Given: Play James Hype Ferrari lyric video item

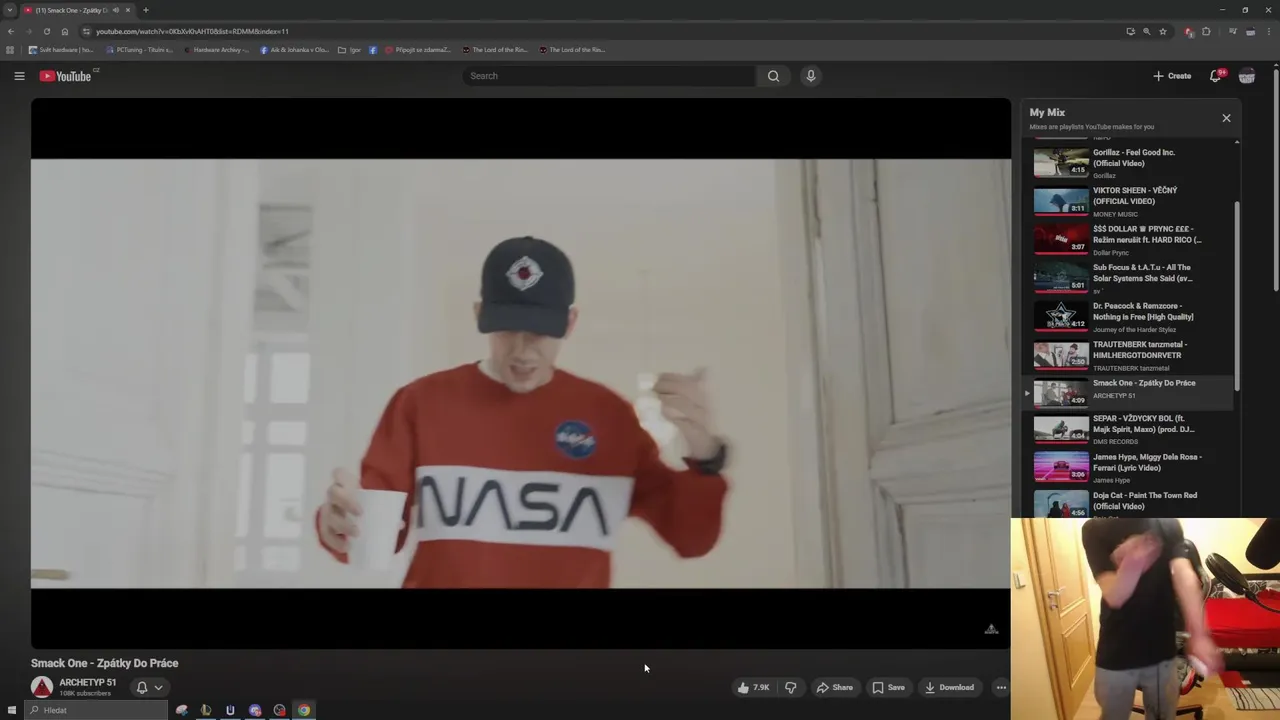Looking at the screenshot, I should tap(1130, 467).
